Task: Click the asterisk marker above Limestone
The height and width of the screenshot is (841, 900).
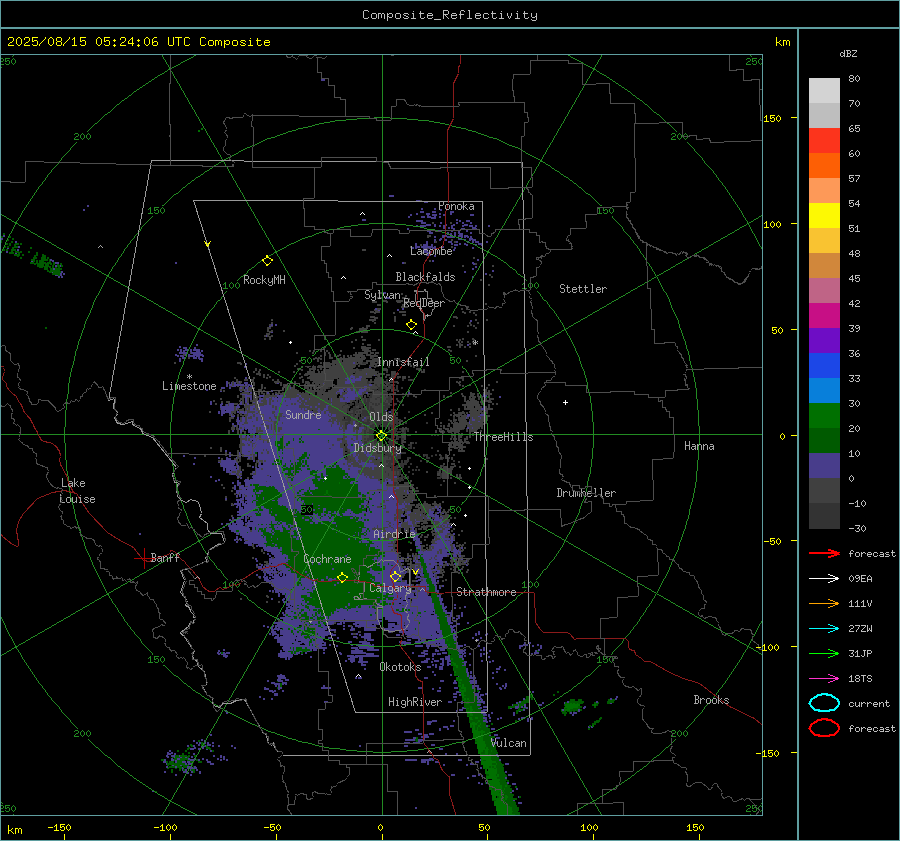Action: (x=189, y=377)
